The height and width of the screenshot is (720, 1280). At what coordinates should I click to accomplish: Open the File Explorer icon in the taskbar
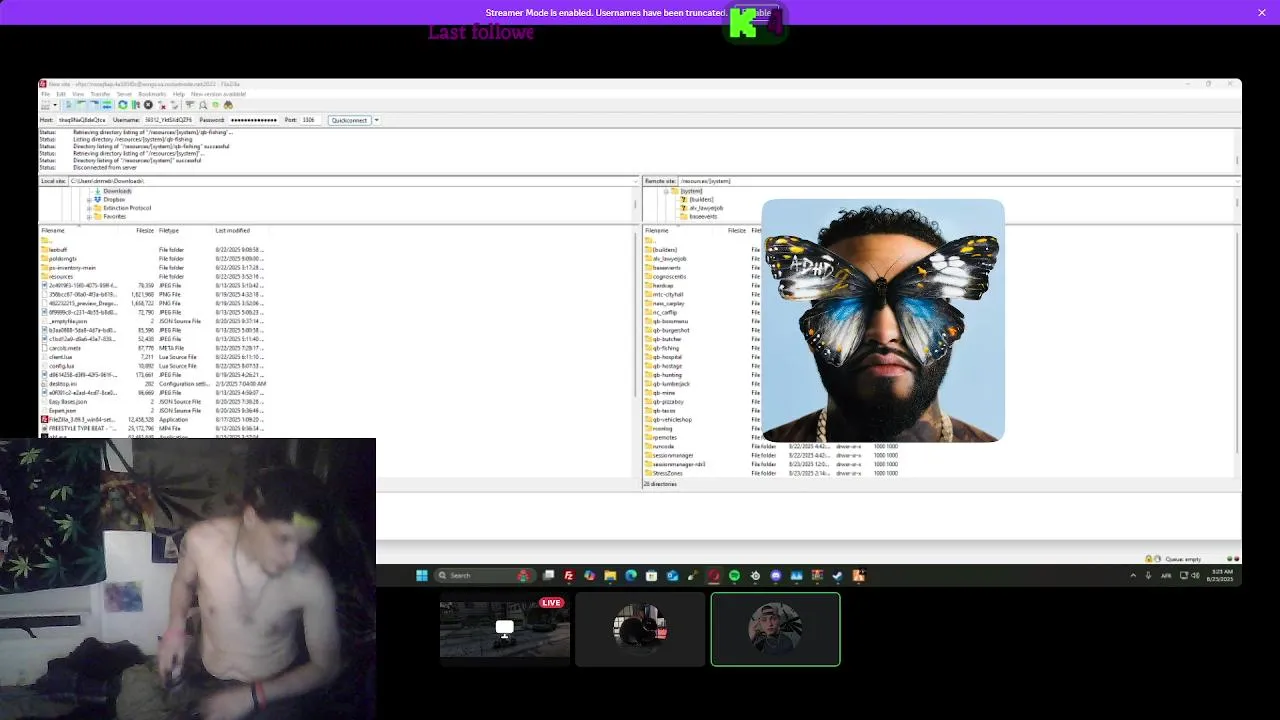(610, 575)
